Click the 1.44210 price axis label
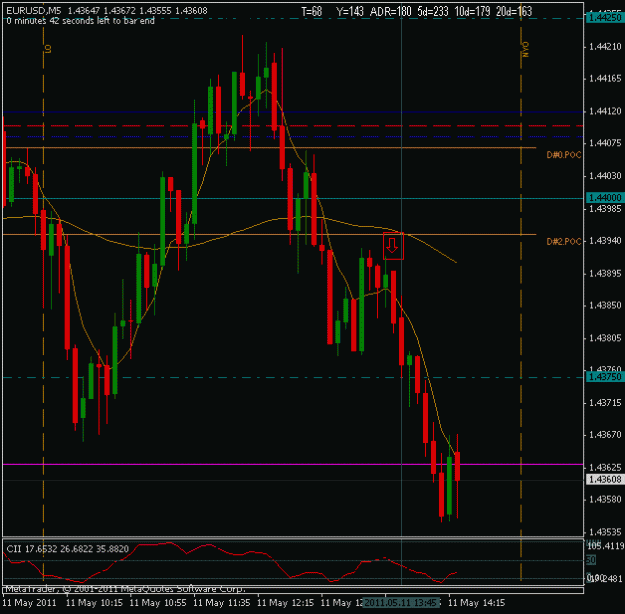The width and height of the screenshot is (625, 614). coord(605,47)
